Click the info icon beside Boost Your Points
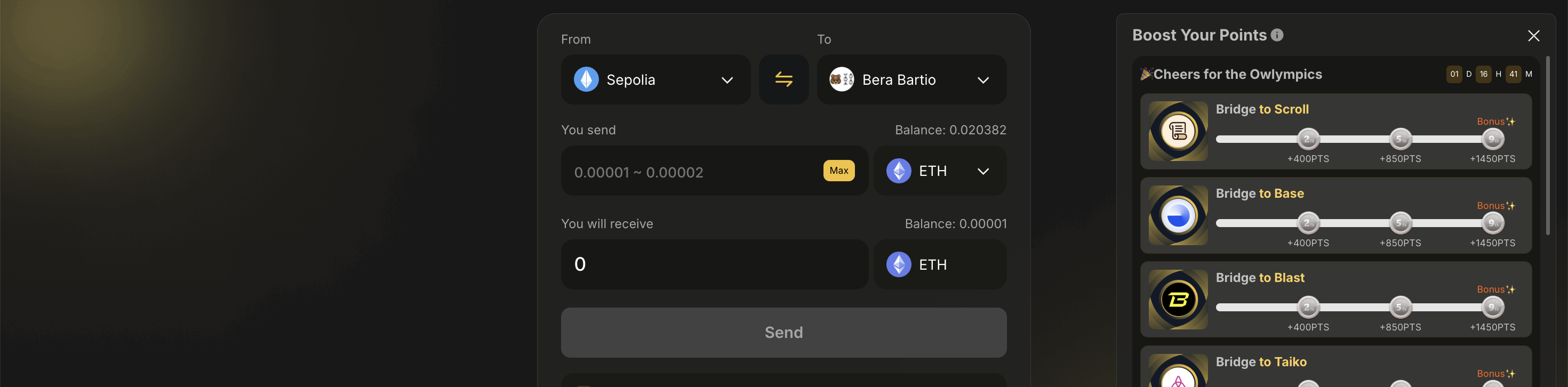The width and height of the screenshot is (1568, 387). (1277, 35)
